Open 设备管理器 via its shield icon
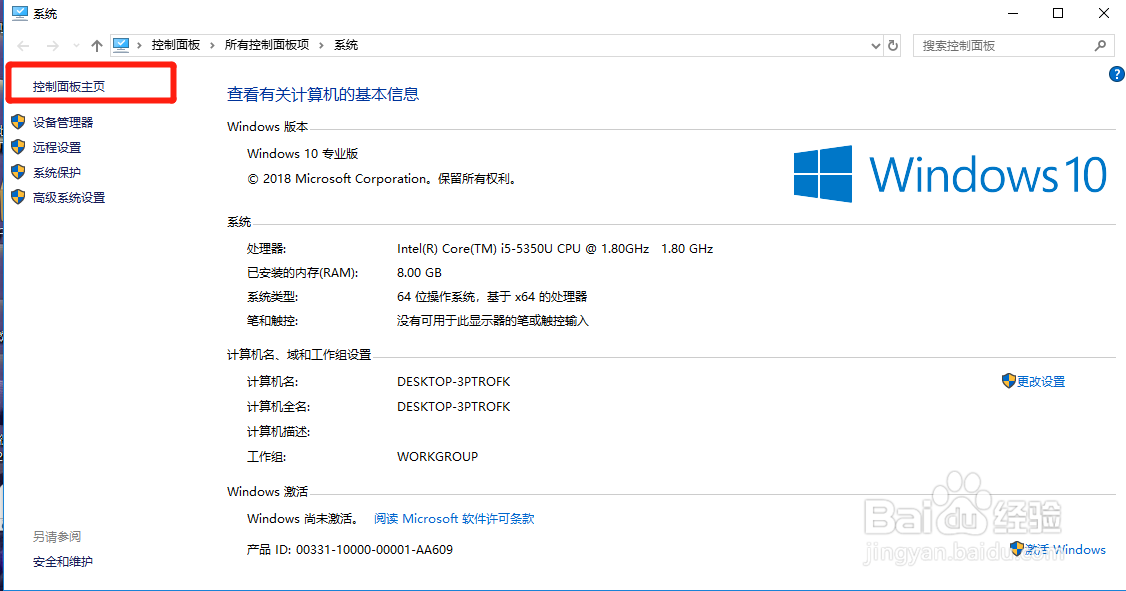Screen dimensions: 1126x591 pyautogui.click(x=18, y=122)
